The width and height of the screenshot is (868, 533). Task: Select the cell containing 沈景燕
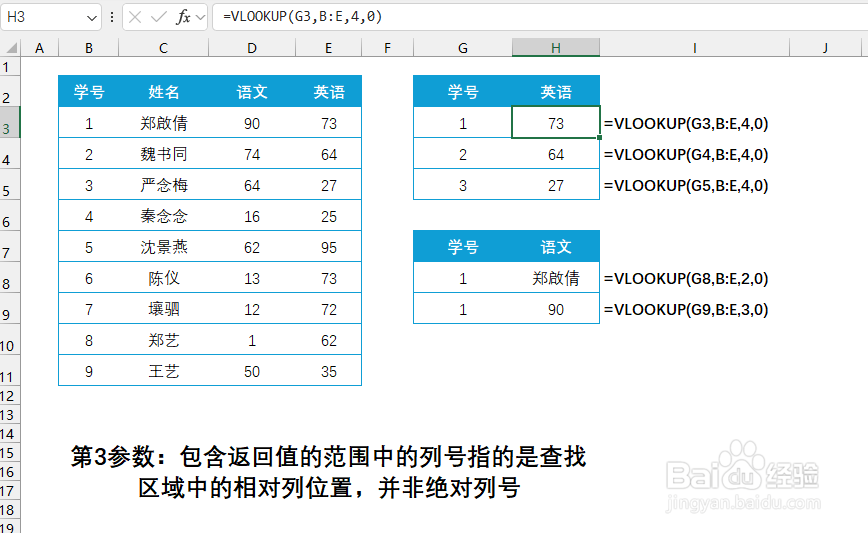pos(163,247)
